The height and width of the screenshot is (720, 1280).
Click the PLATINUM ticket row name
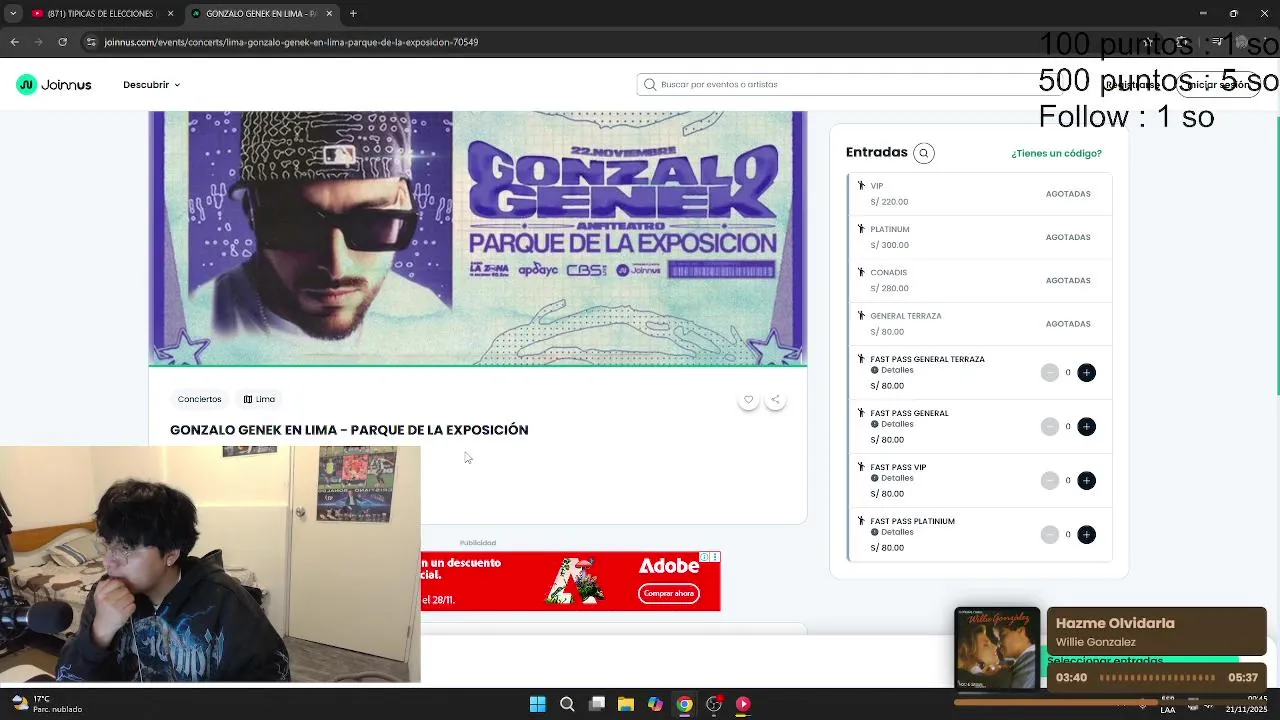[889, 229]
